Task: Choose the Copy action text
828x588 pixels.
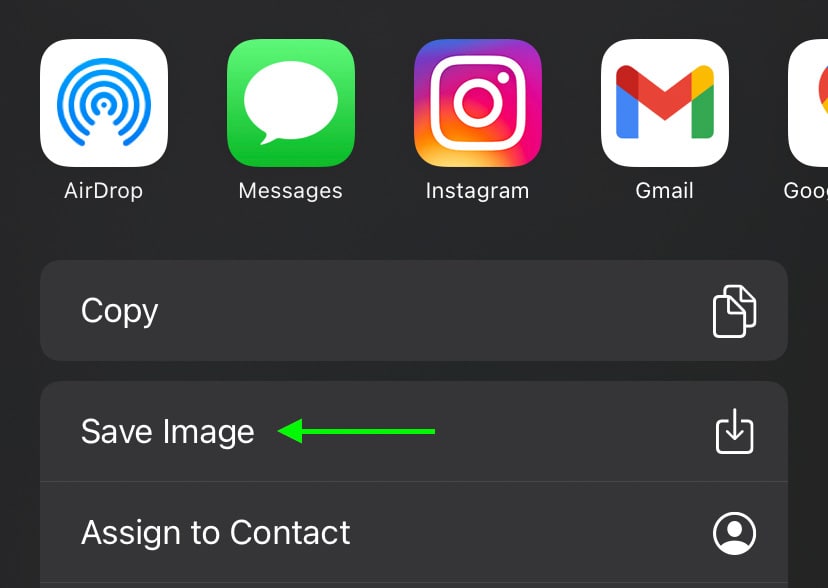Action: pos(119,311)
